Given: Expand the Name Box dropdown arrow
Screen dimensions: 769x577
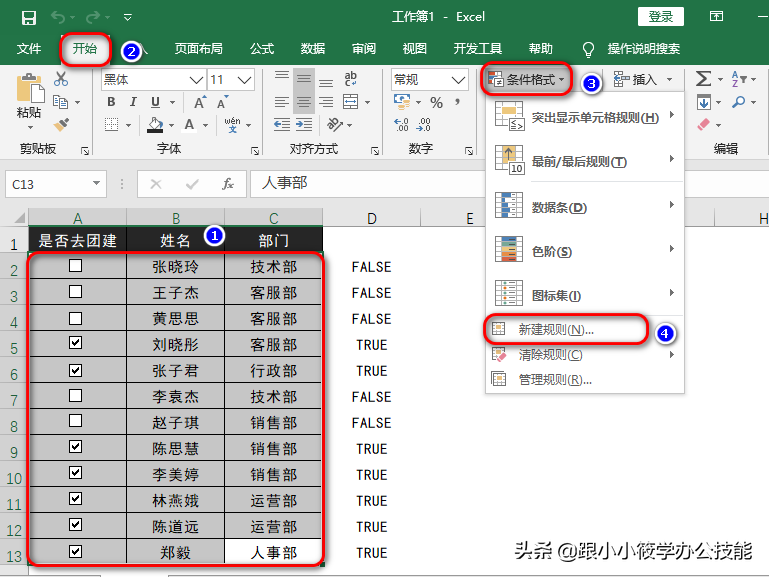Looking at the screenshot, I should (x=97, y=184).
